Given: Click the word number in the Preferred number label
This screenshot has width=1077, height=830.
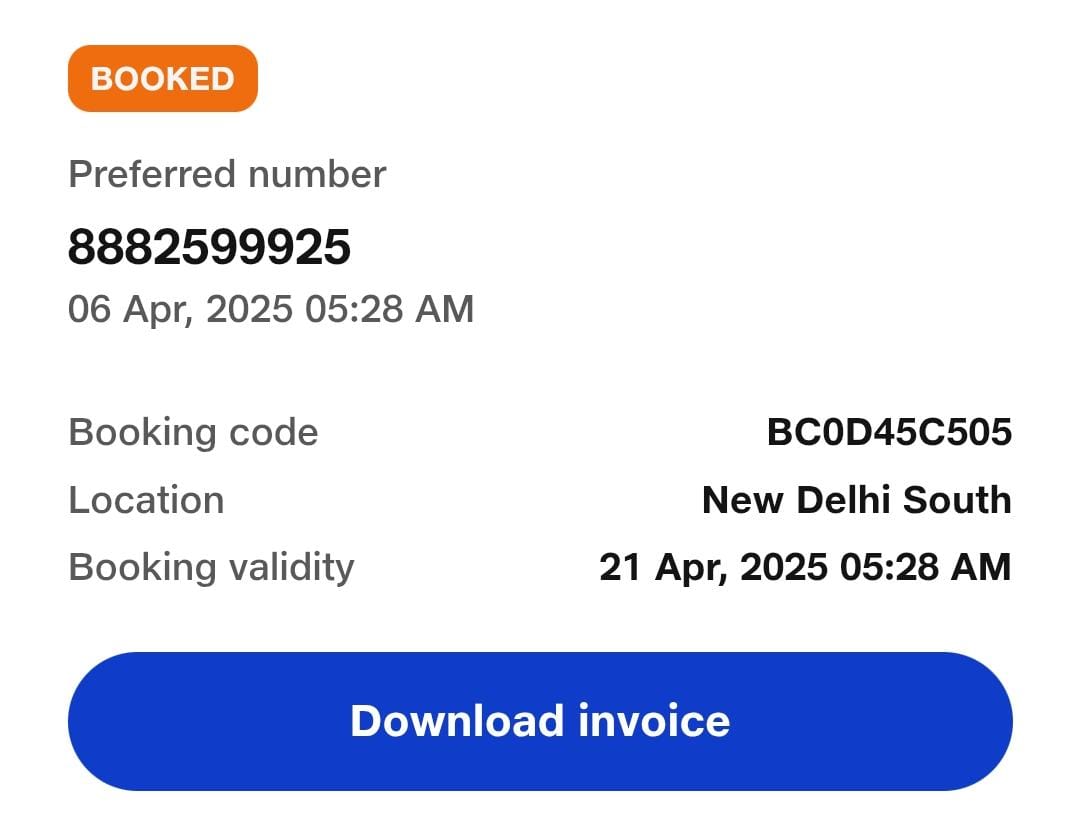Looking at the screenshot, I should click(x=317, y=175).
